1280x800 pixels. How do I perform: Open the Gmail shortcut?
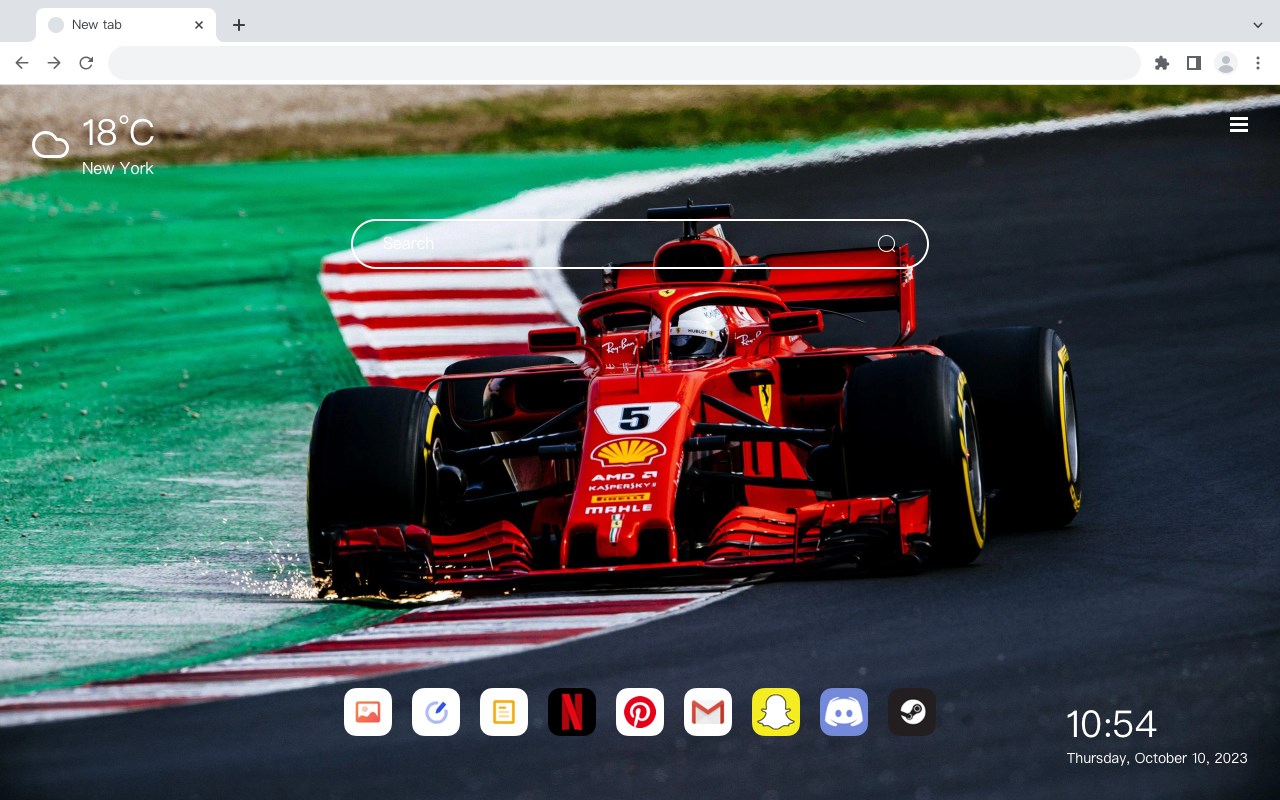tap(708, 712)
